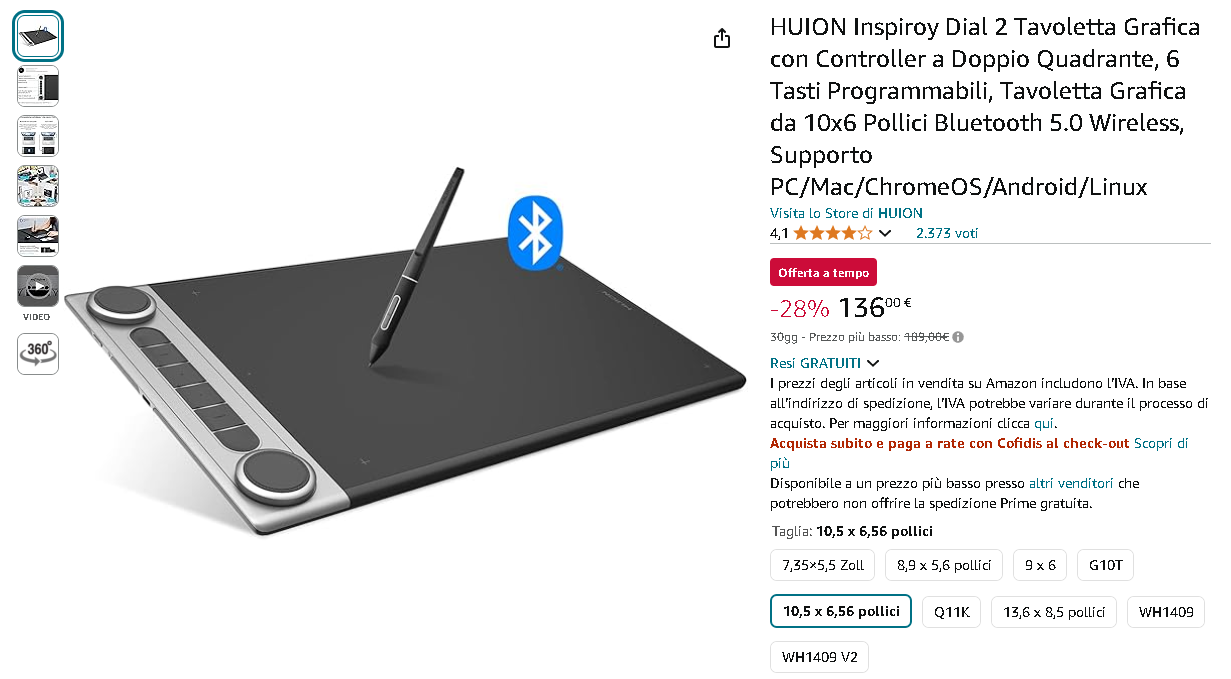Expand the rating dropdown chevron
Viewport: 1231px width, 679px height.
884,234
